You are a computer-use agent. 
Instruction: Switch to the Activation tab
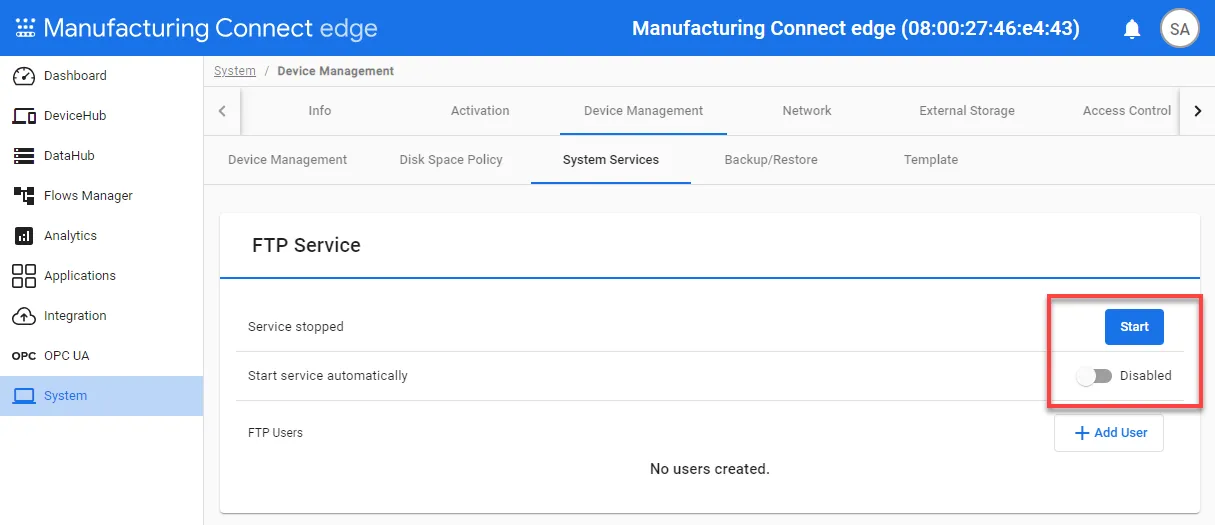480,111
